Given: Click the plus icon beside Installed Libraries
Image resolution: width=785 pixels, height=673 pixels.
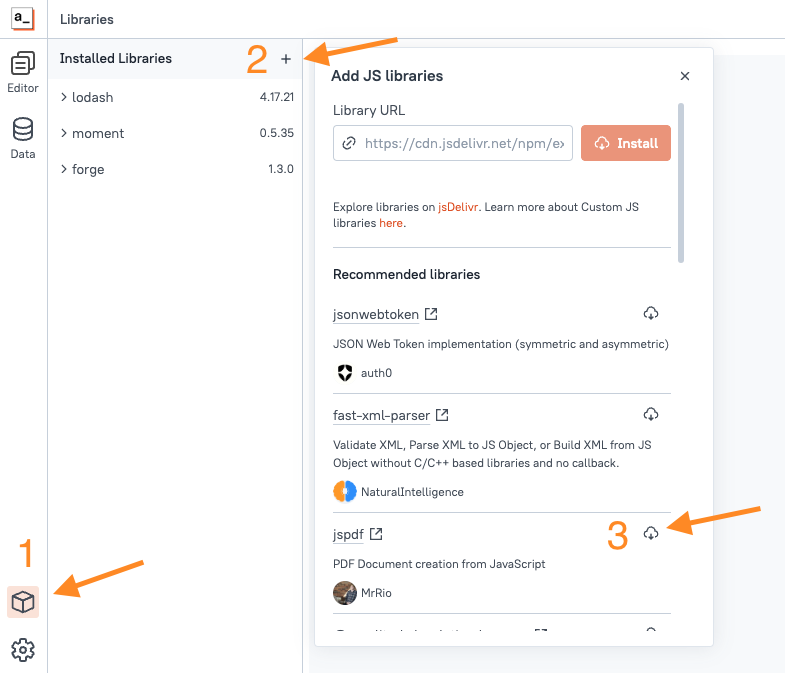Looking at the screenshot, I should (x=286, y=59).
